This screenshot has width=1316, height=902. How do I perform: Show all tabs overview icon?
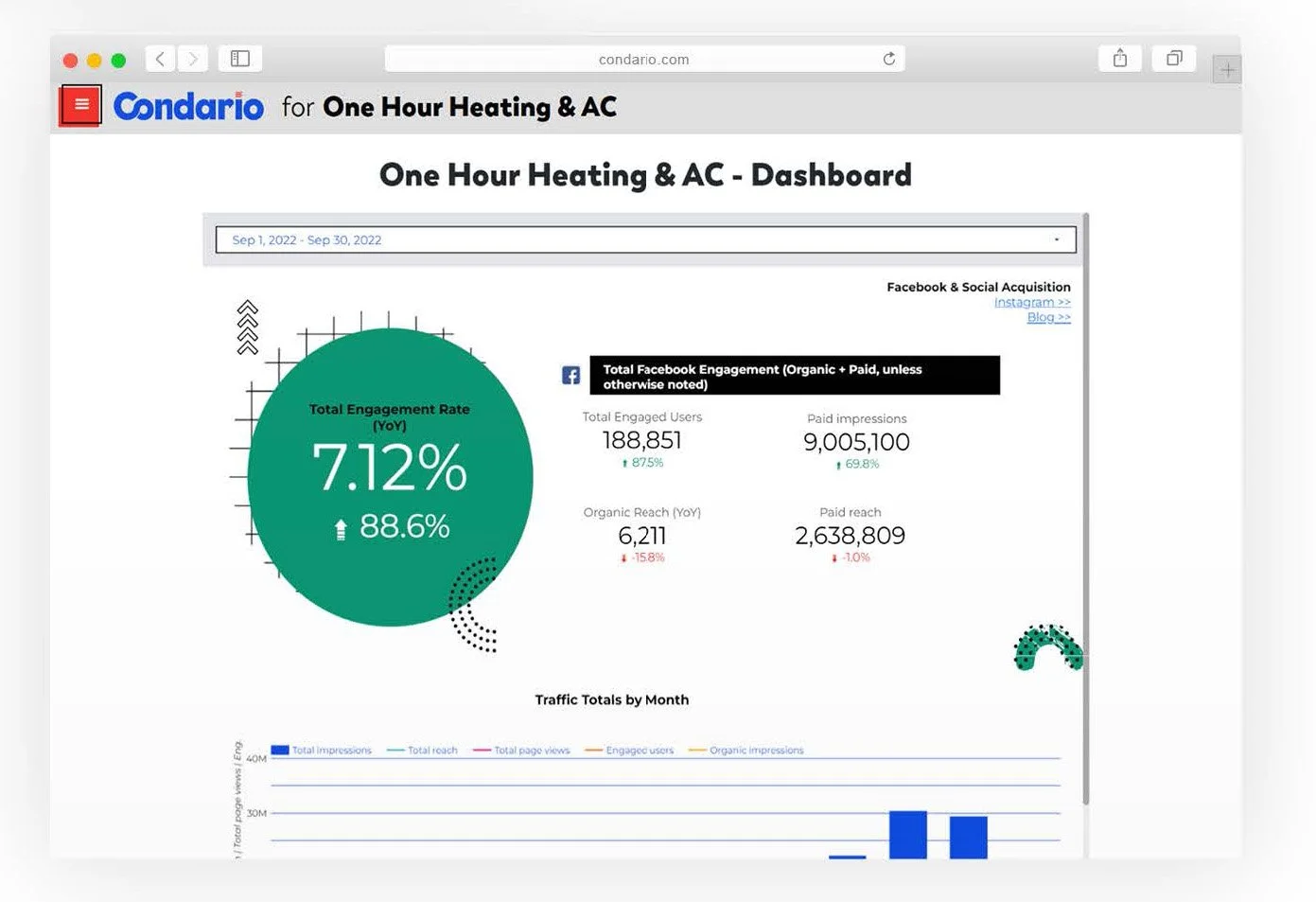[1174, 59]
